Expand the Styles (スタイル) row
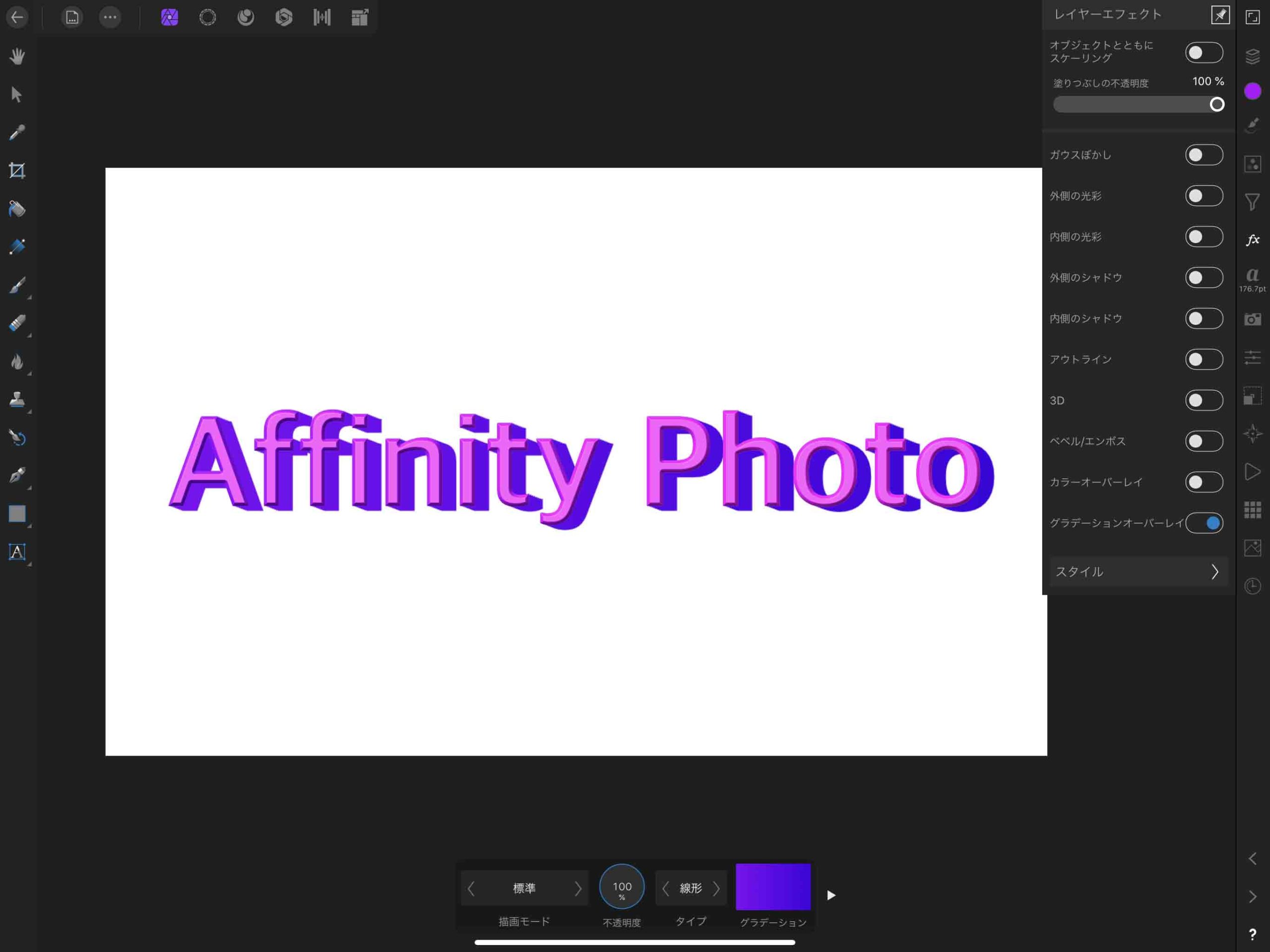Image resolution: width=1270 pixels, height=952 pixels. (1139, 572)
